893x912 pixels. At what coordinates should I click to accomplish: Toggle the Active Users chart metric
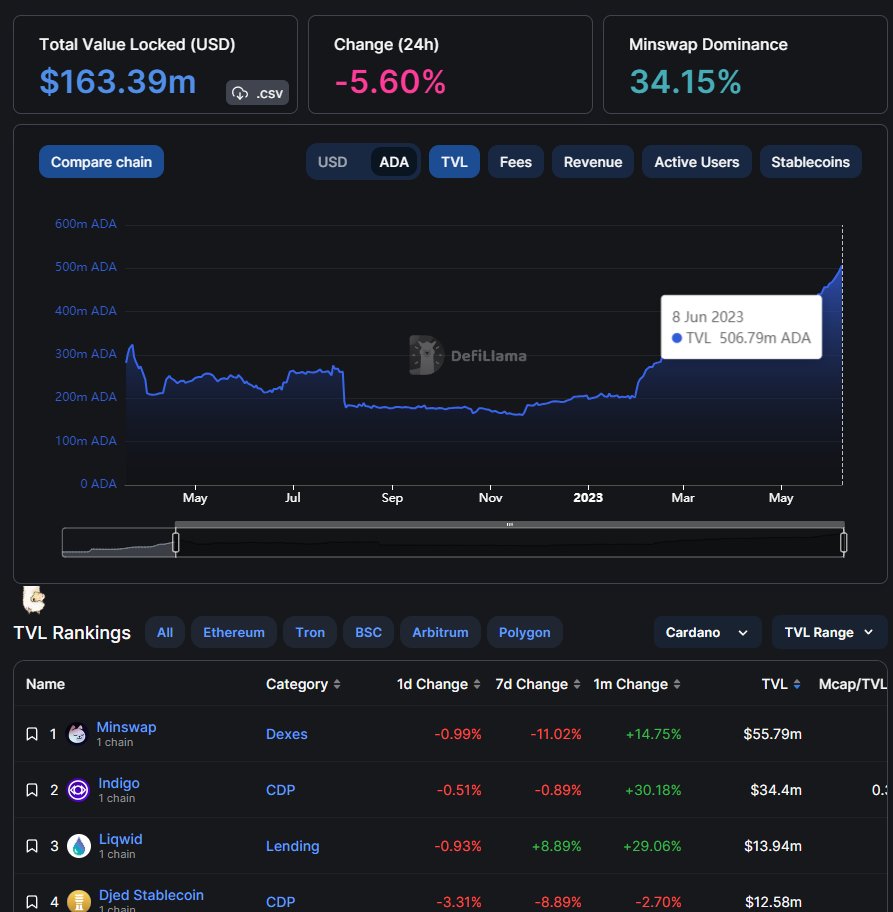point(697,162)
